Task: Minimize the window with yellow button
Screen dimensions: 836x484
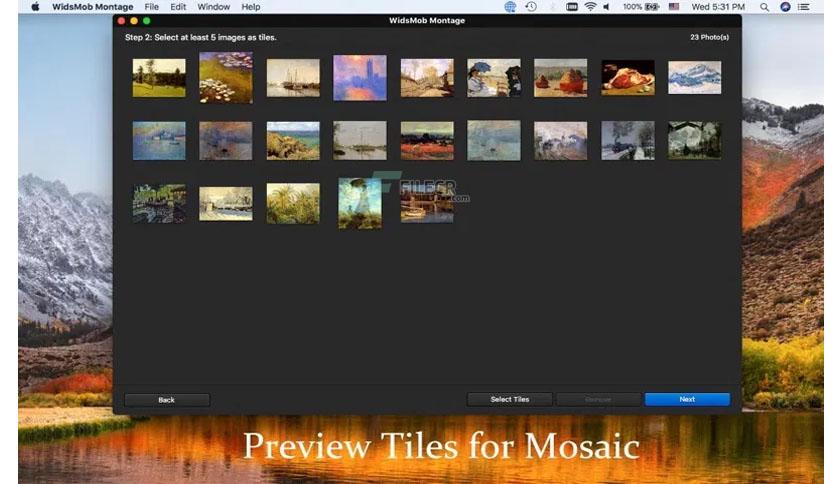Action: point(134,21)
